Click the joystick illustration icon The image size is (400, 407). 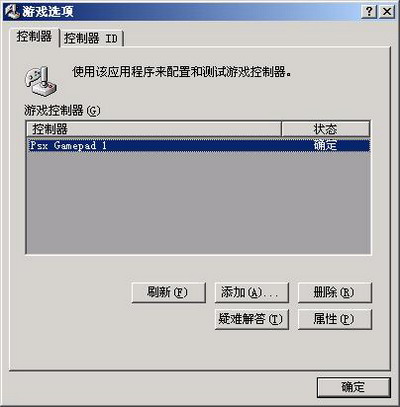41,81
